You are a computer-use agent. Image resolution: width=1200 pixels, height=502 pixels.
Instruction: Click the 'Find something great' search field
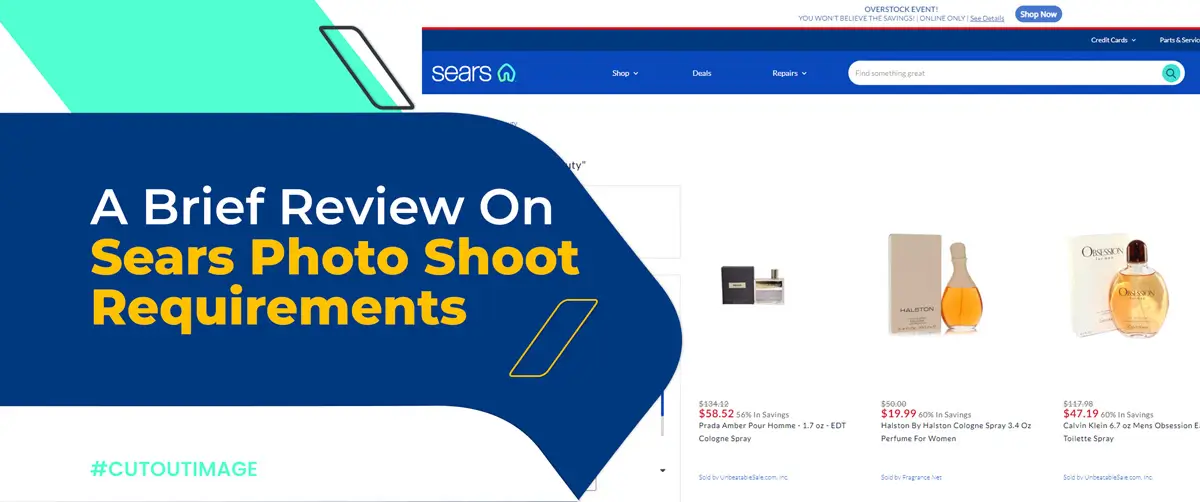[1003, 73]
